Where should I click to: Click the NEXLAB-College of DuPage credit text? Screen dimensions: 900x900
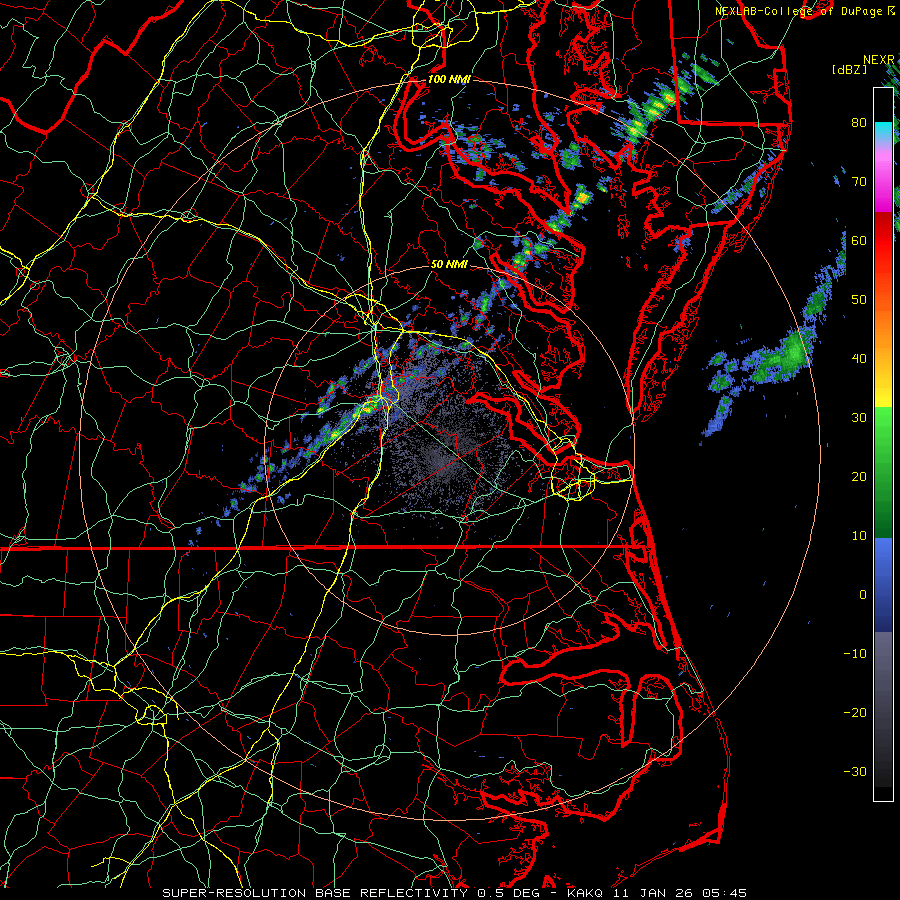798,11
